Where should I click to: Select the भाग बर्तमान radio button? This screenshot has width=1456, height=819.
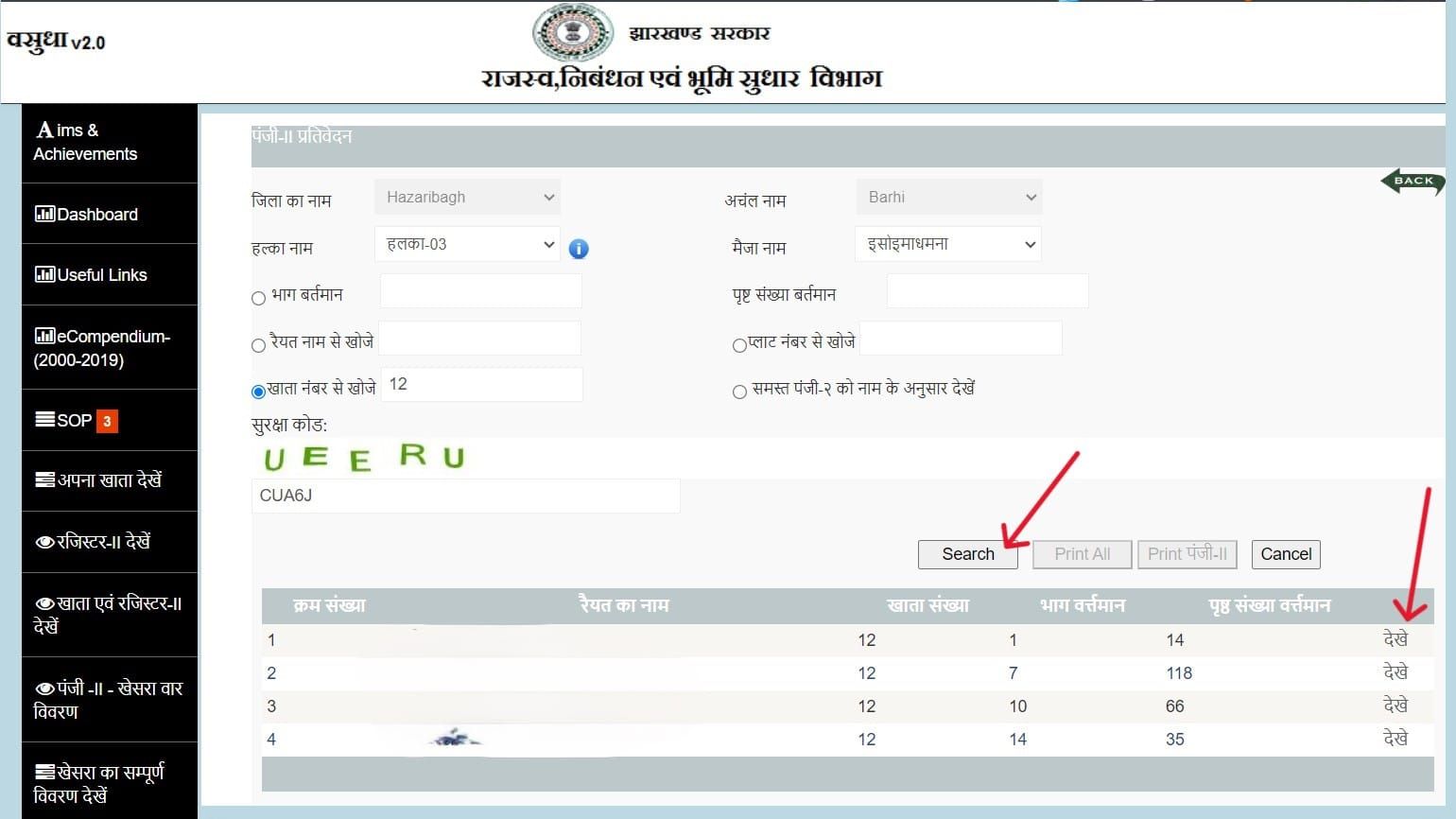(x=258, y=298)
